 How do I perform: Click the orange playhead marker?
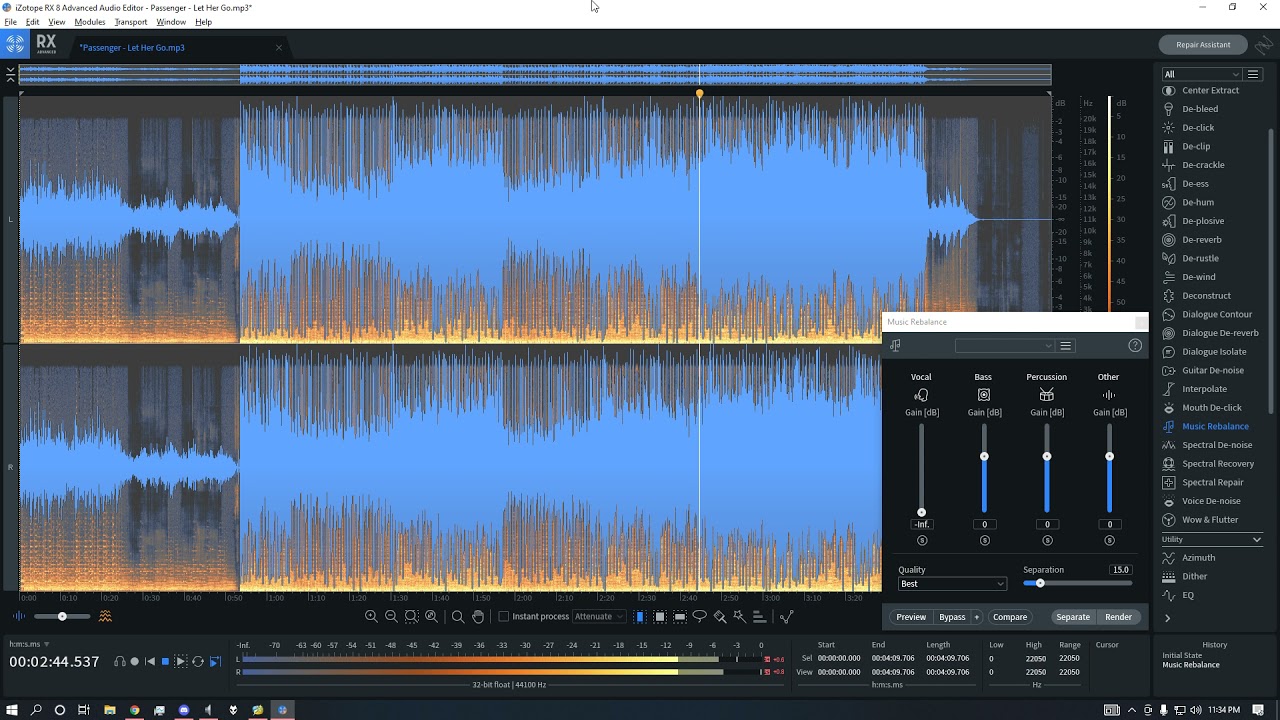click(x=699, y=94)
